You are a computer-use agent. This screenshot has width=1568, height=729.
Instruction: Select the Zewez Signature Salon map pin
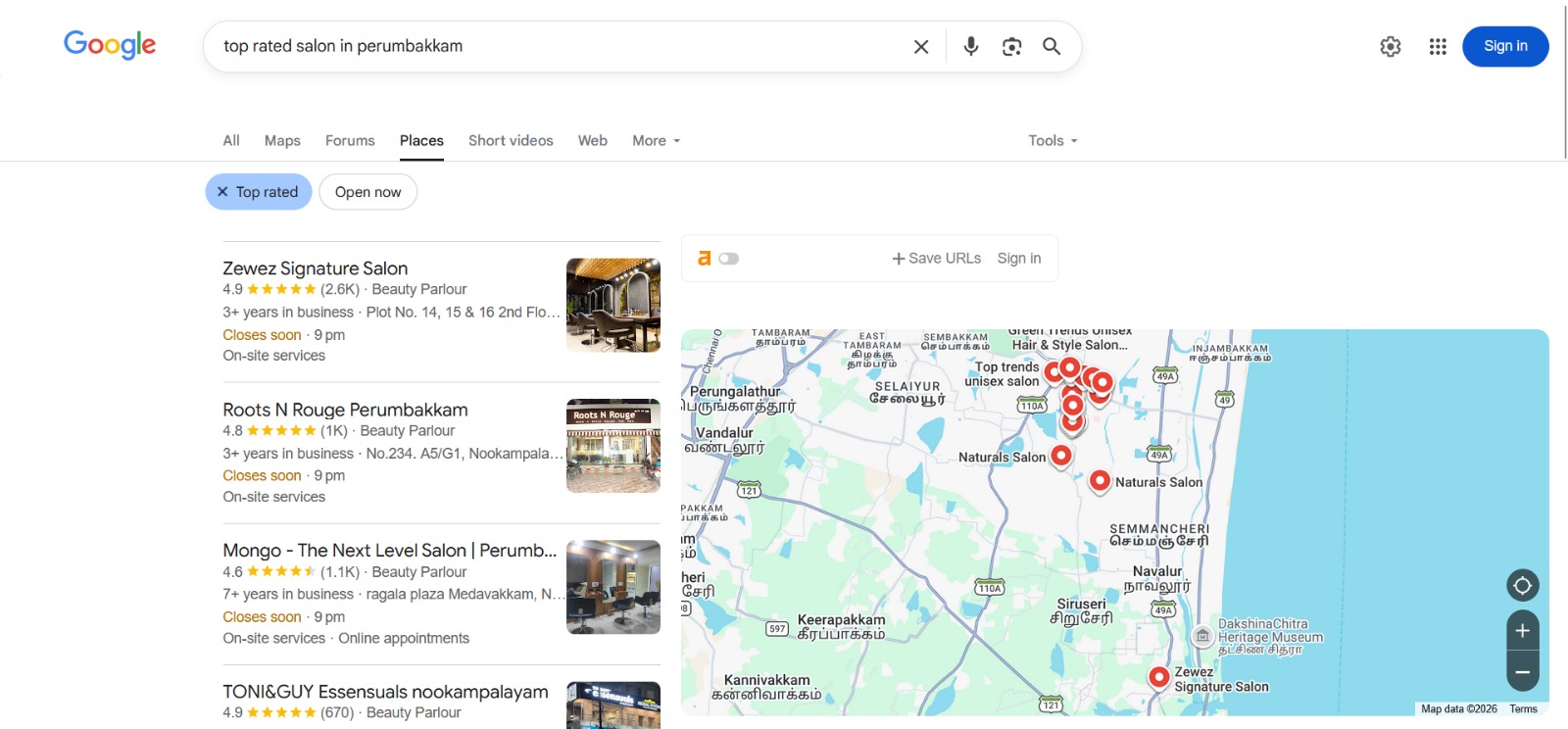pos(1159,676)
